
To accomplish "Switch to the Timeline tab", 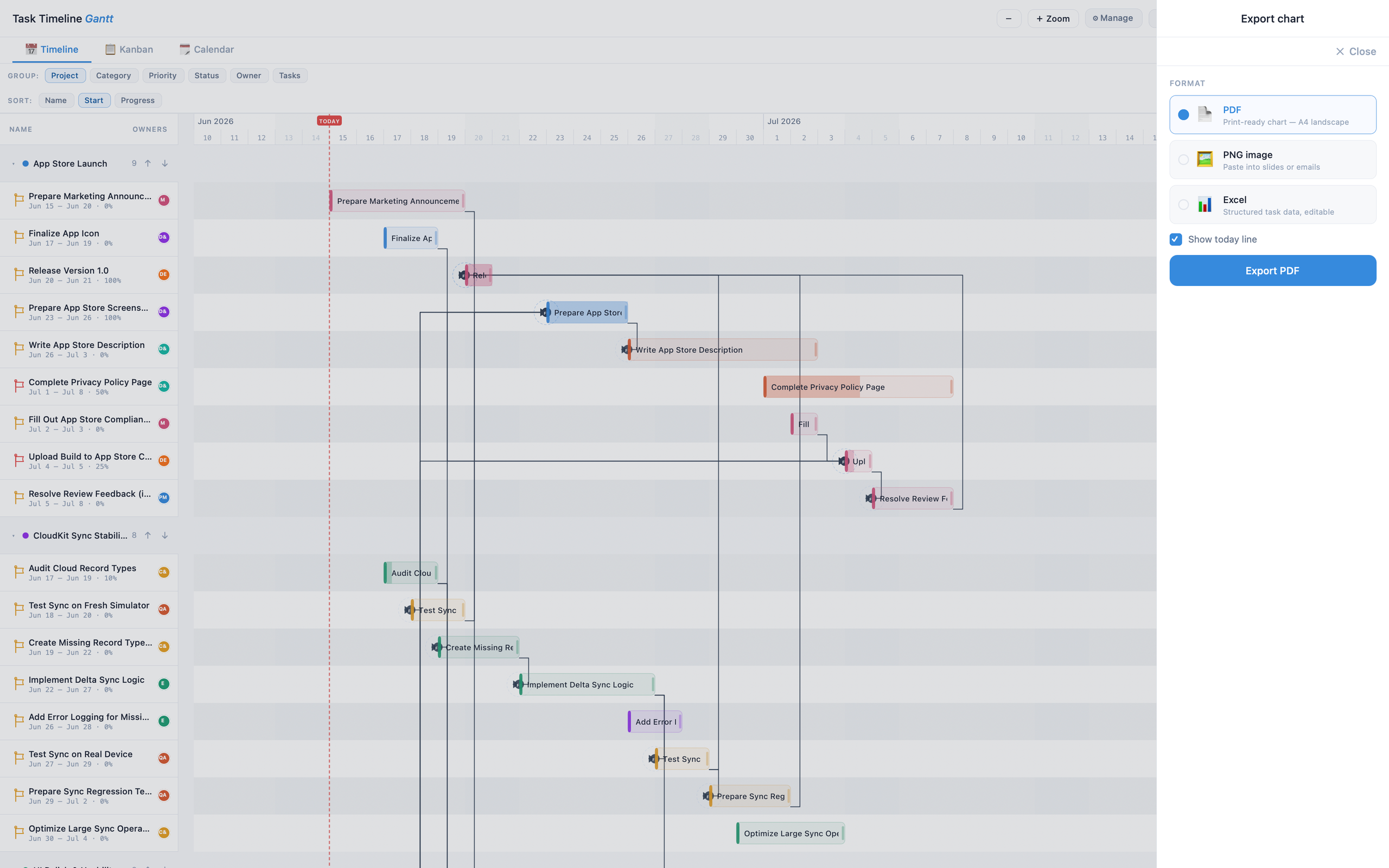I will pyautogui.click(x=52, y=49).
